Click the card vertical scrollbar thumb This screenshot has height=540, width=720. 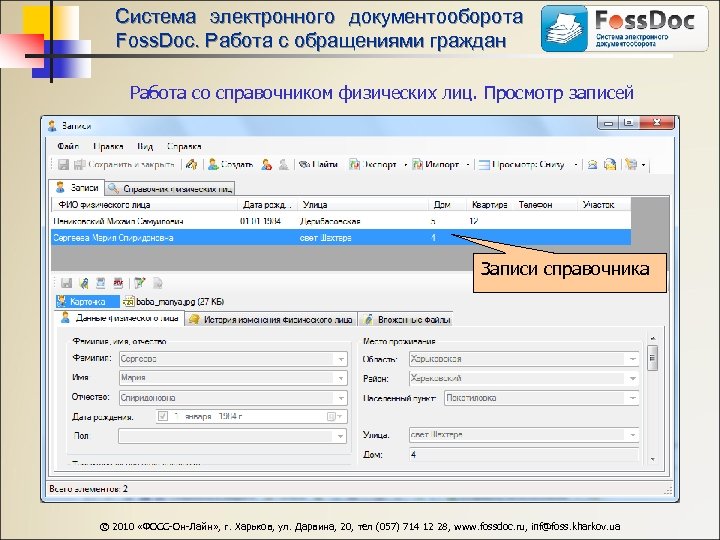point(652,358)
